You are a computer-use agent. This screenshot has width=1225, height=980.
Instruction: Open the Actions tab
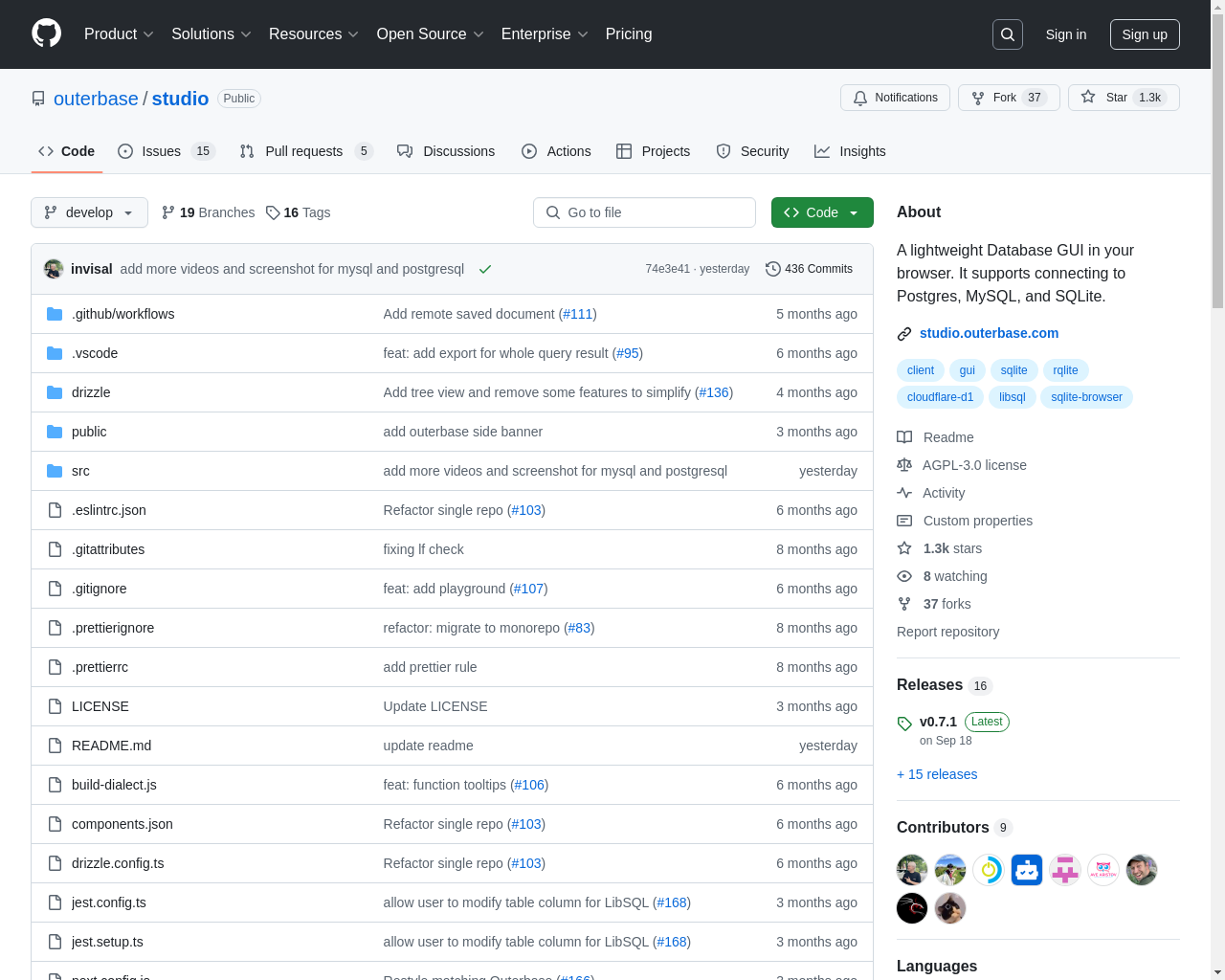tap(556, 151)
